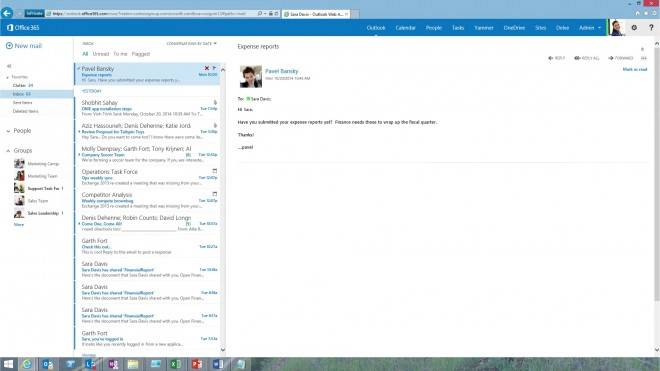This screenshot has width=660, height=371.
Task: Flag the Pavel Bansky message
Action: (x=214, y=68)
